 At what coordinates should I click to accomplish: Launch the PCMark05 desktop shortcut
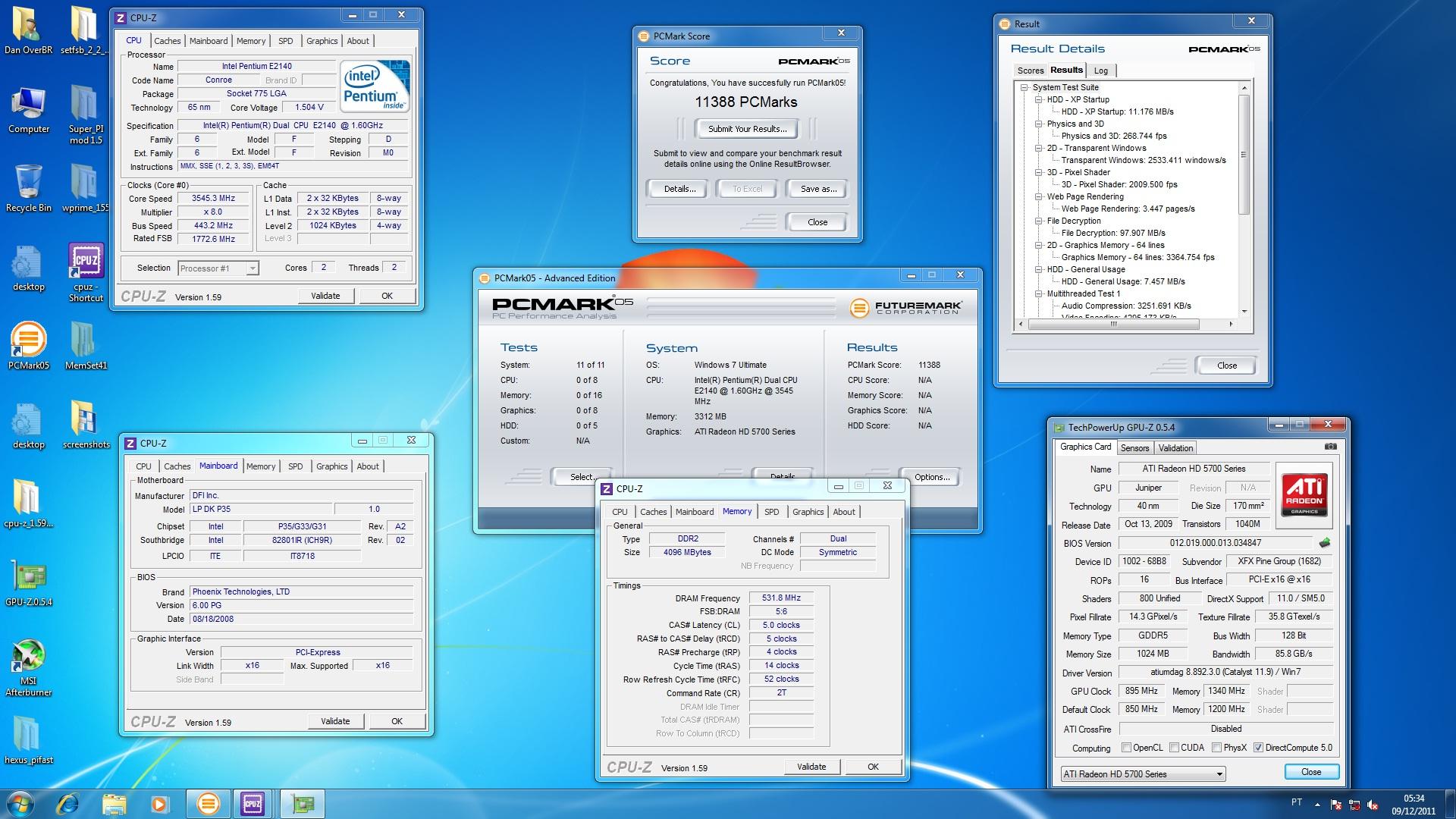28,345
